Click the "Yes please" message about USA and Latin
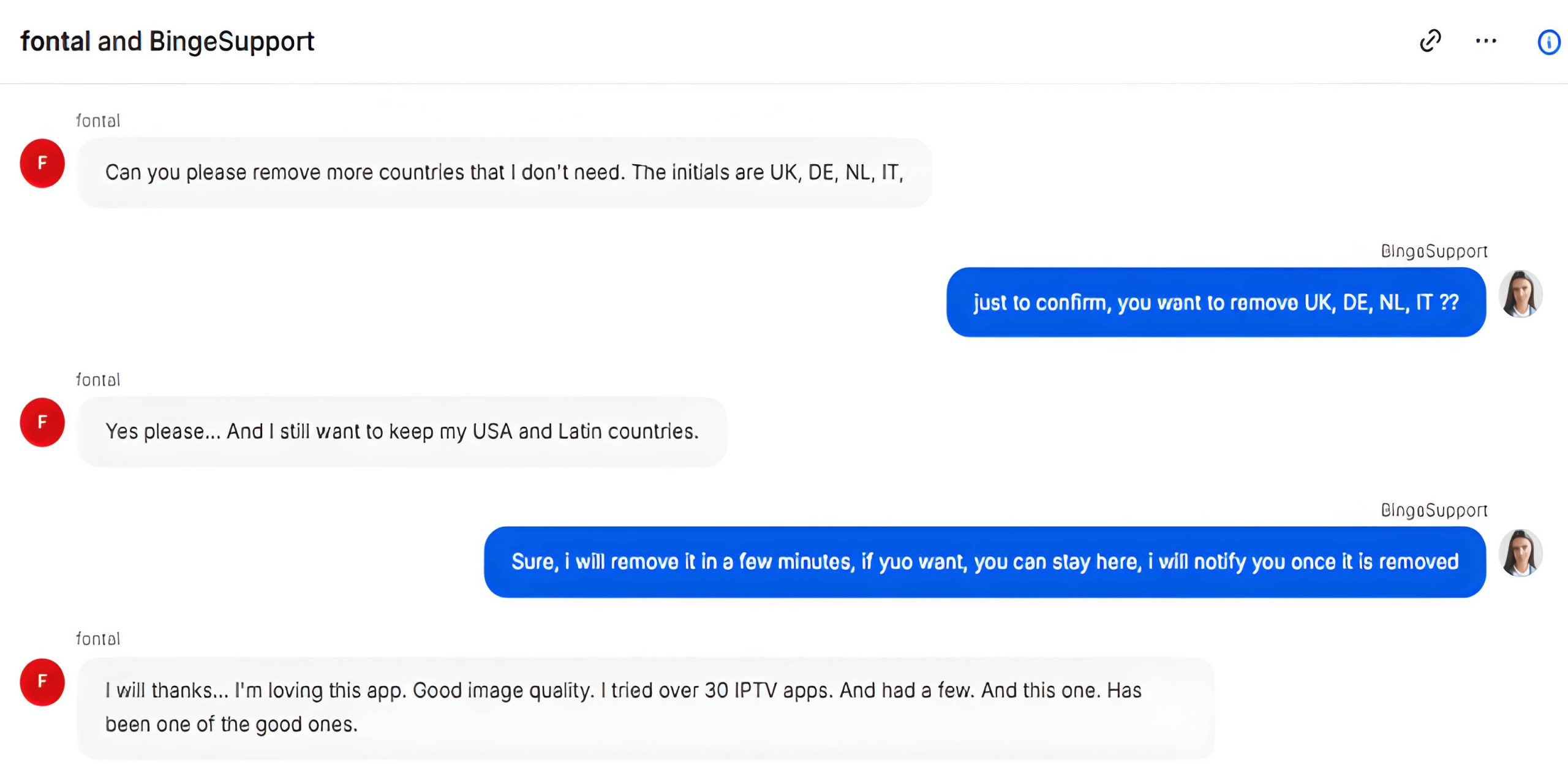The image size is (1568, 784). point(402,432)
